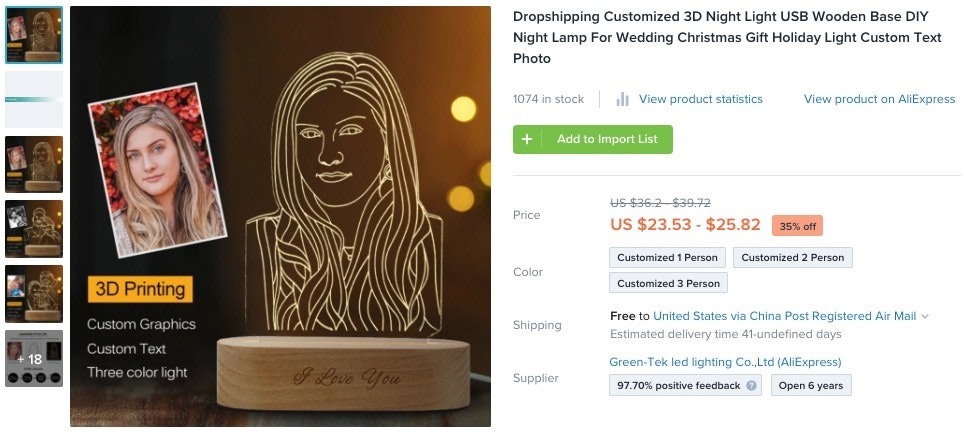Open the View product statistics link

point(700,99)
